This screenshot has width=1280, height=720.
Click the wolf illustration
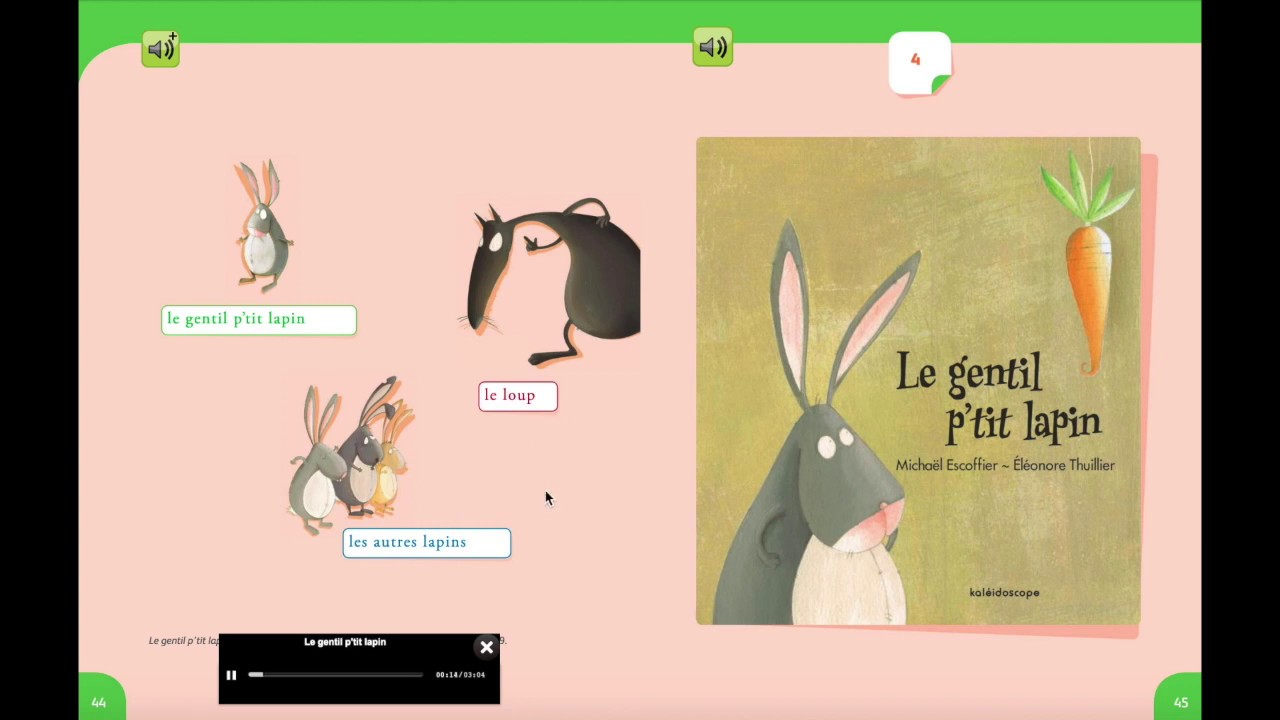point(551,282)
